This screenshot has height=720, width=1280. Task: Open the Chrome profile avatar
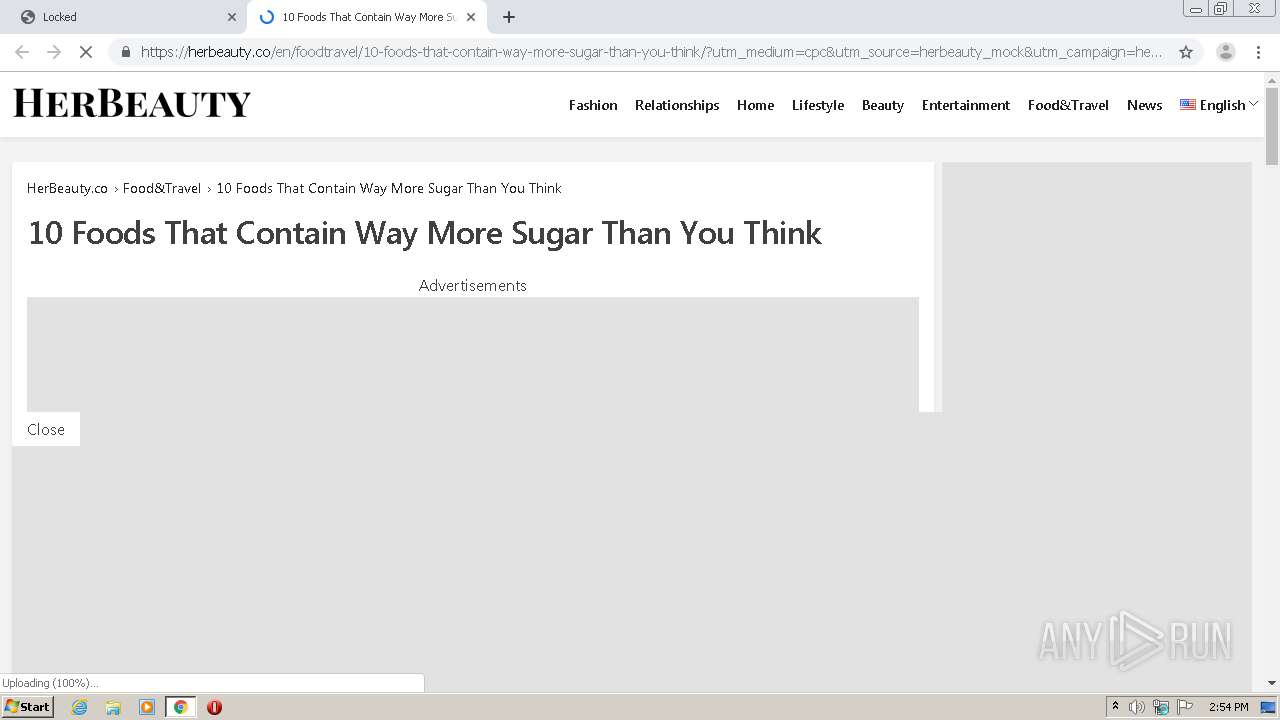click(1226, 52)
